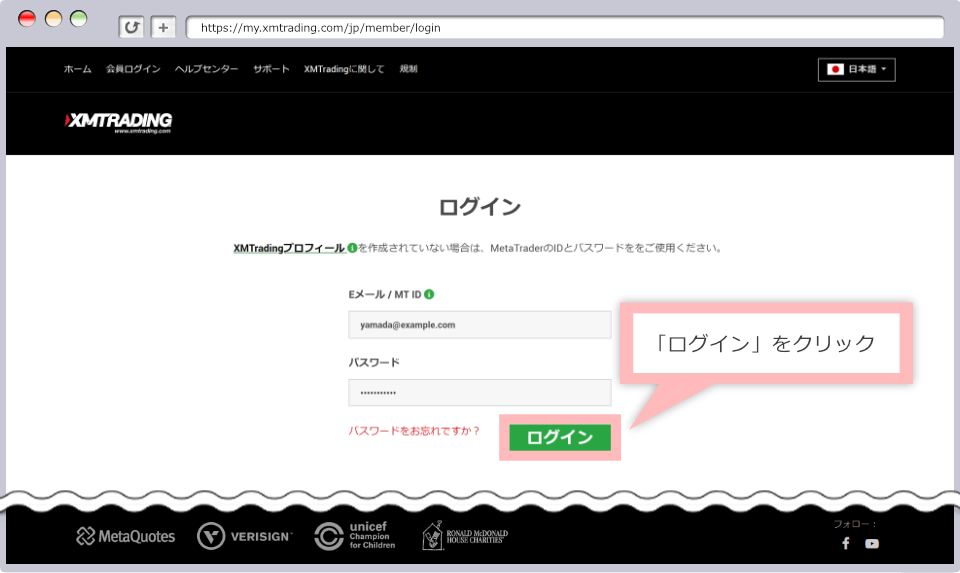Click the Ronald McDonald House Charities logo

[465, 536]
